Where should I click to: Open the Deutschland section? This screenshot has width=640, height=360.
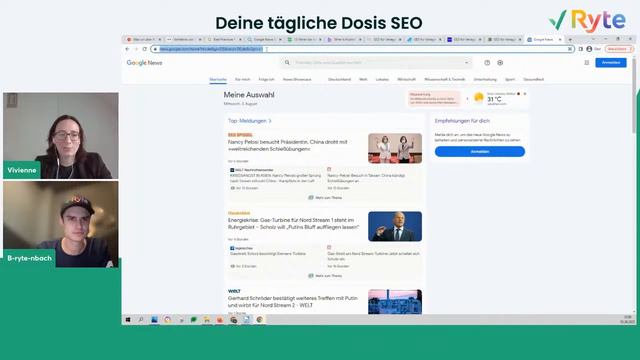339,80
